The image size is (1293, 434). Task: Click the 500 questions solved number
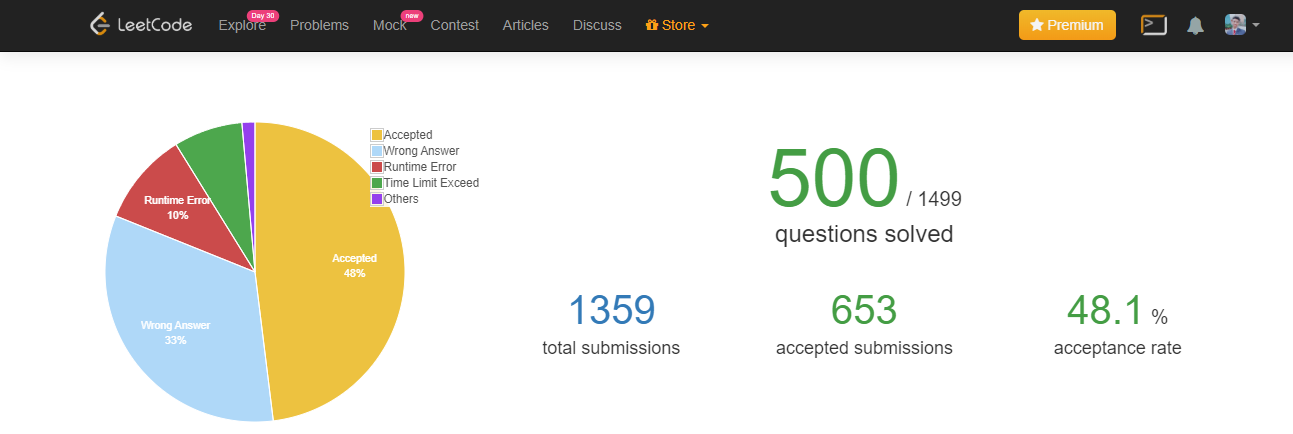[x=834, y=179]
